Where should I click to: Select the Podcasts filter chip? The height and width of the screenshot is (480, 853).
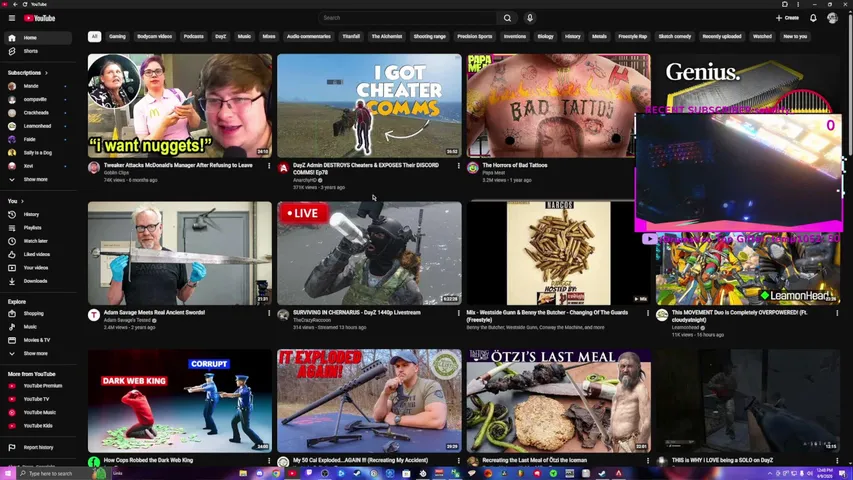point(193,36)
